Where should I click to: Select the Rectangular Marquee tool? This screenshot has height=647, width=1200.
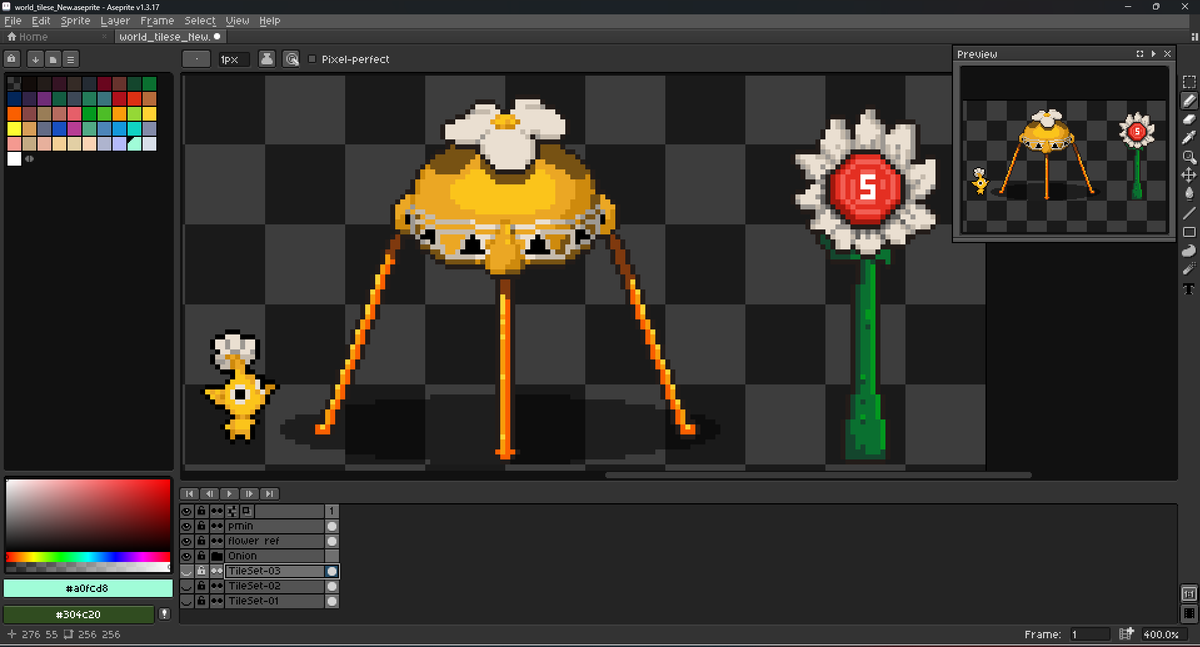pos(1189,82)
